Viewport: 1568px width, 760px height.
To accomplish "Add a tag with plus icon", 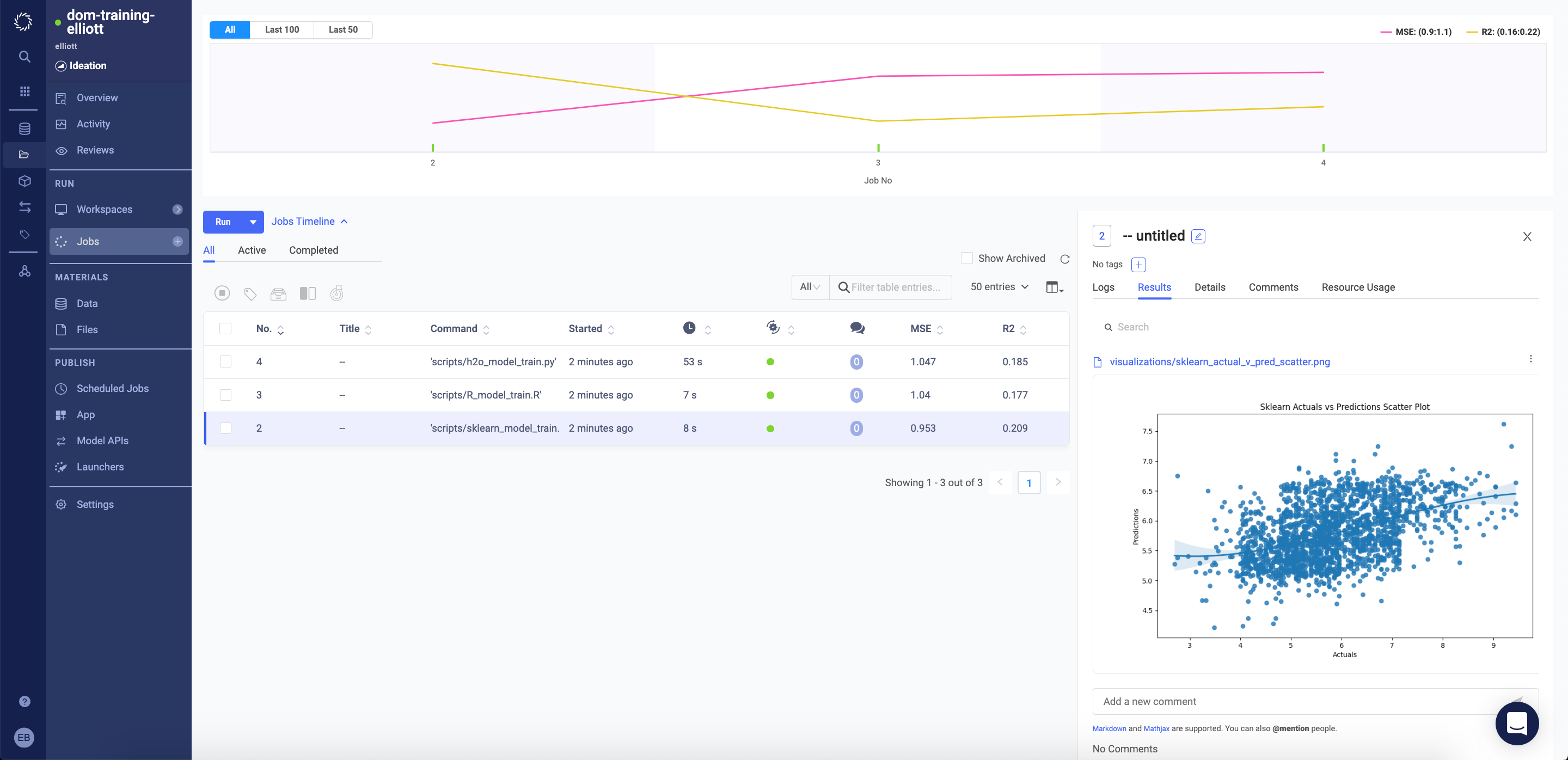I will 1138,265.
